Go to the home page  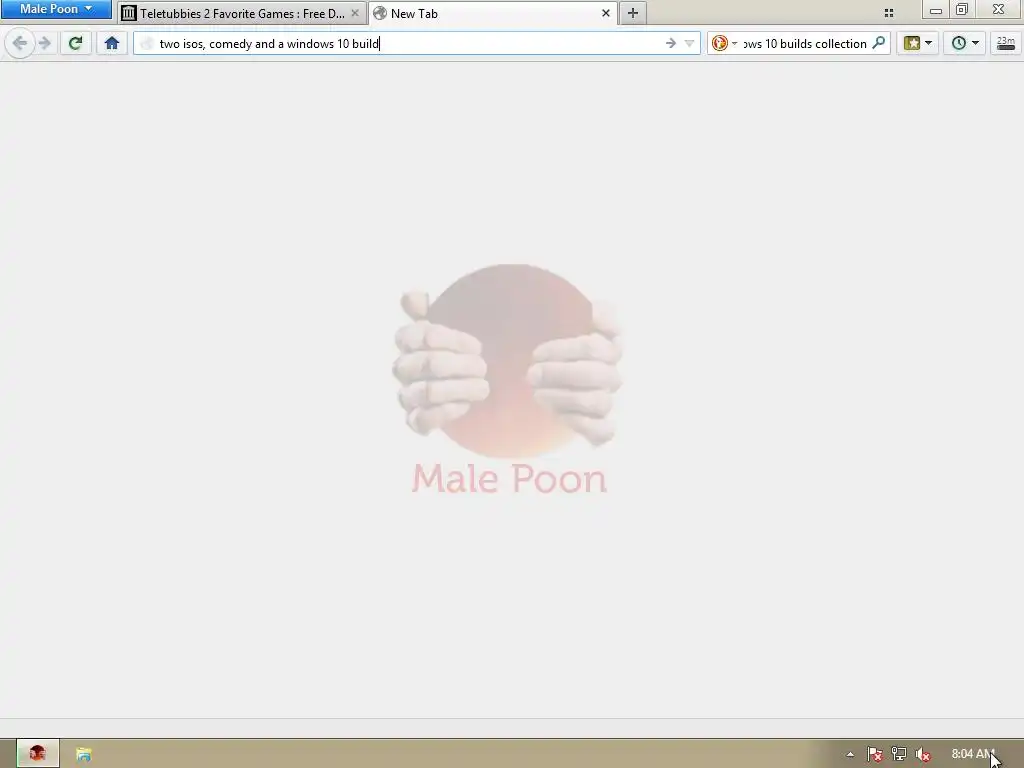[x=112, y=44]
